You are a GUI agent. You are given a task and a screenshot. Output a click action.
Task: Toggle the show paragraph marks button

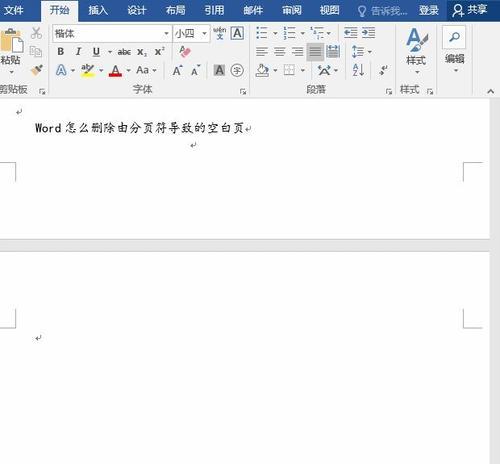tap(384, 70)
